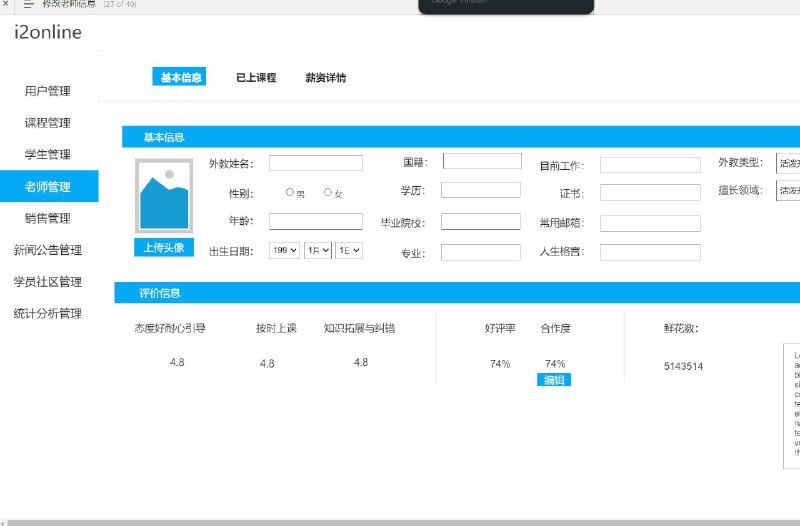Focus the 专业 input field

point(481,253)
